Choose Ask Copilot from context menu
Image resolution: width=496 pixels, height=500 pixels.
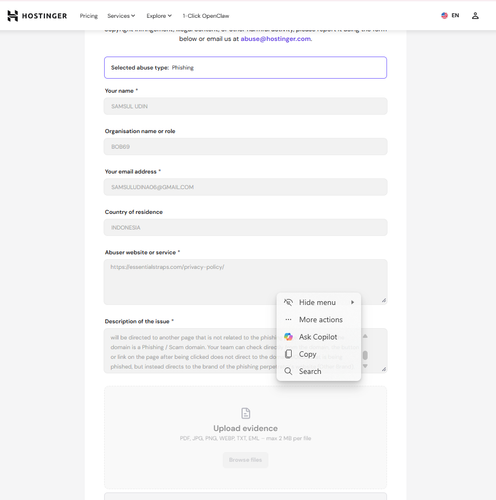pos(319,337)
